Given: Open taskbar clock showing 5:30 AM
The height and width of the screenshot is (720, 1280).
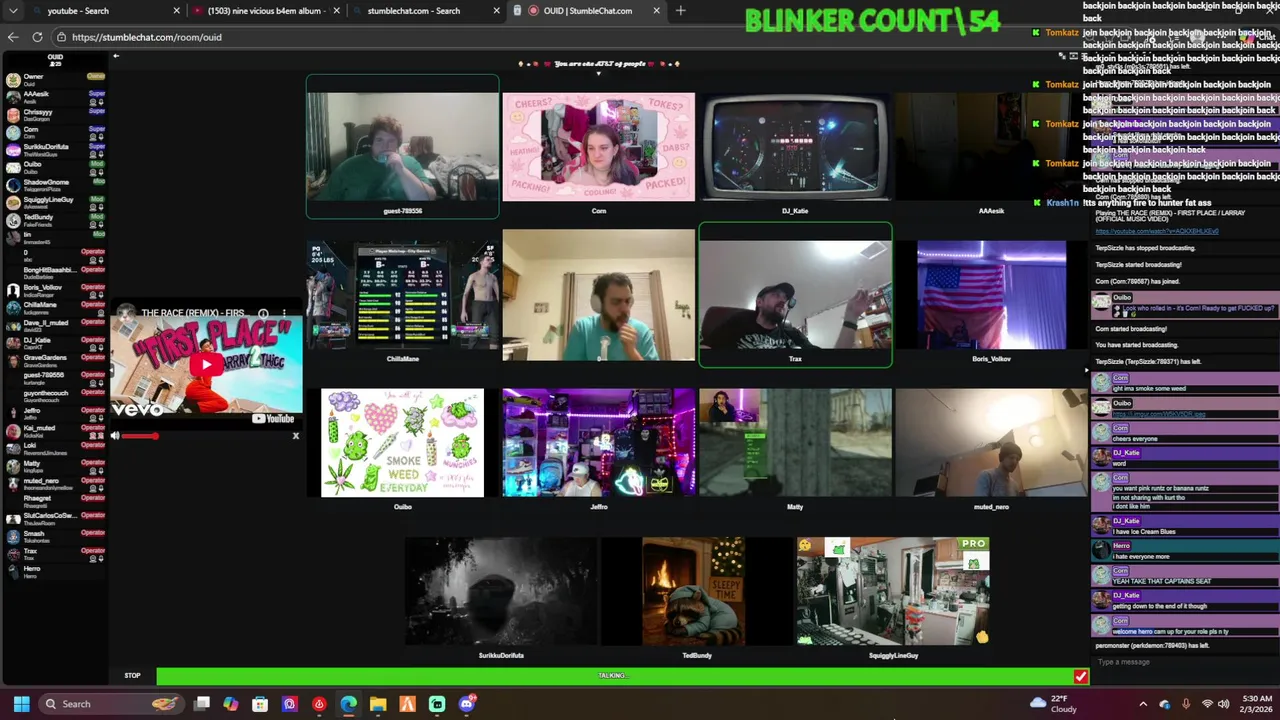Looking at the screenshot, I should pos(1257,704).
